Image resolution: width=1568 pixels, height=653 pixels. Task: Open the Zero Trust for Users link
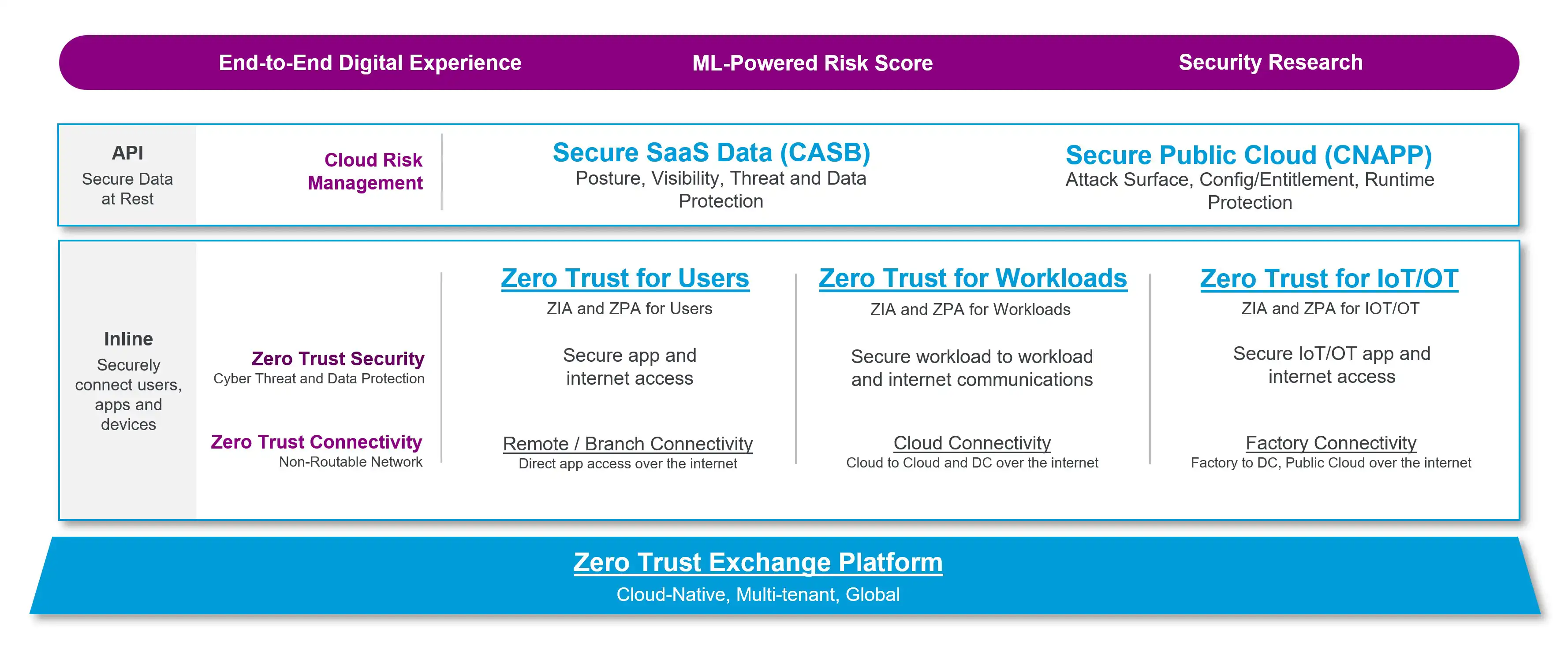coord(625,278)
